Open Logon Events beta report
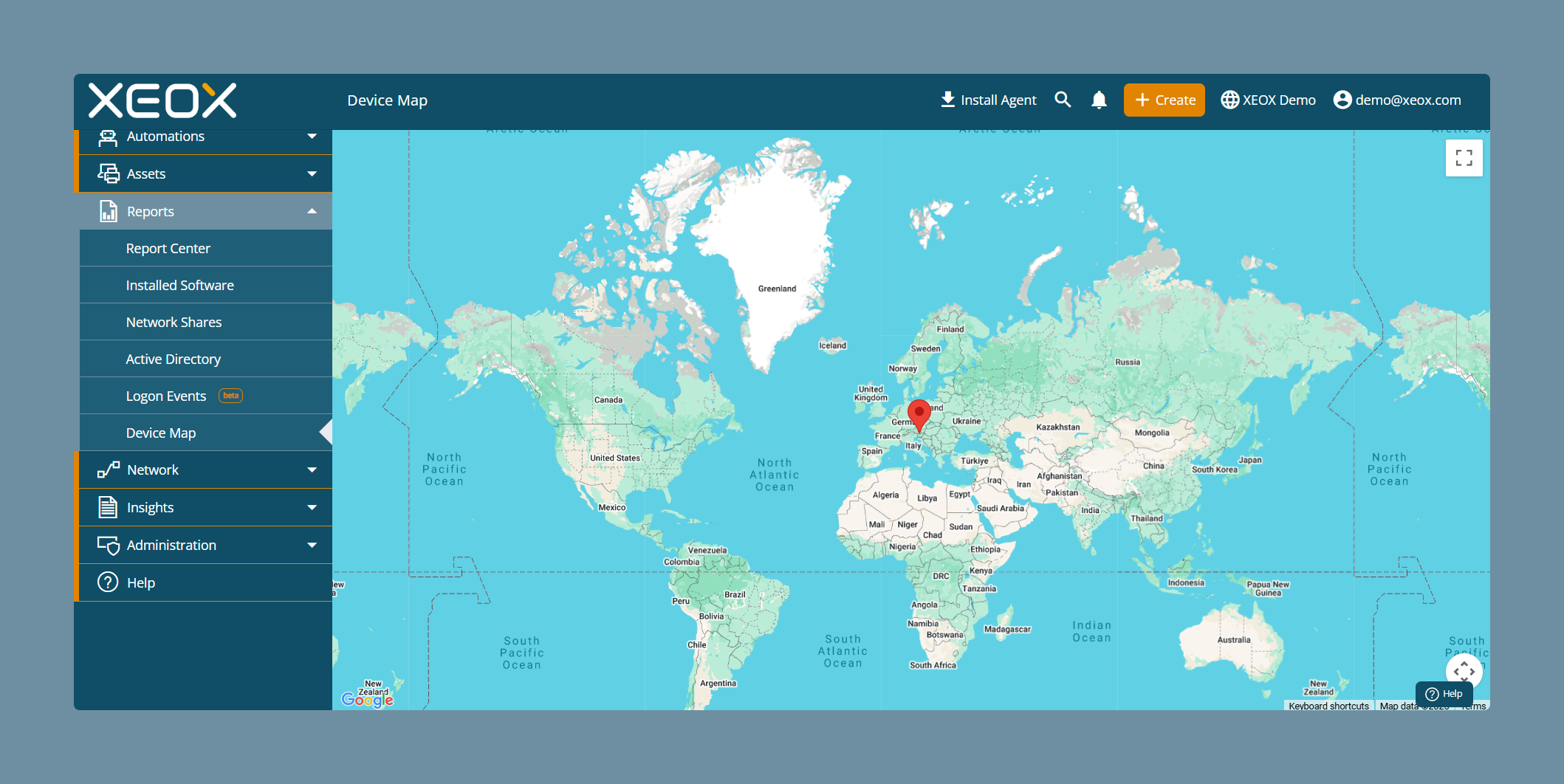The image size is (1564, 784). pyautogui.click(x=206, y=396)
